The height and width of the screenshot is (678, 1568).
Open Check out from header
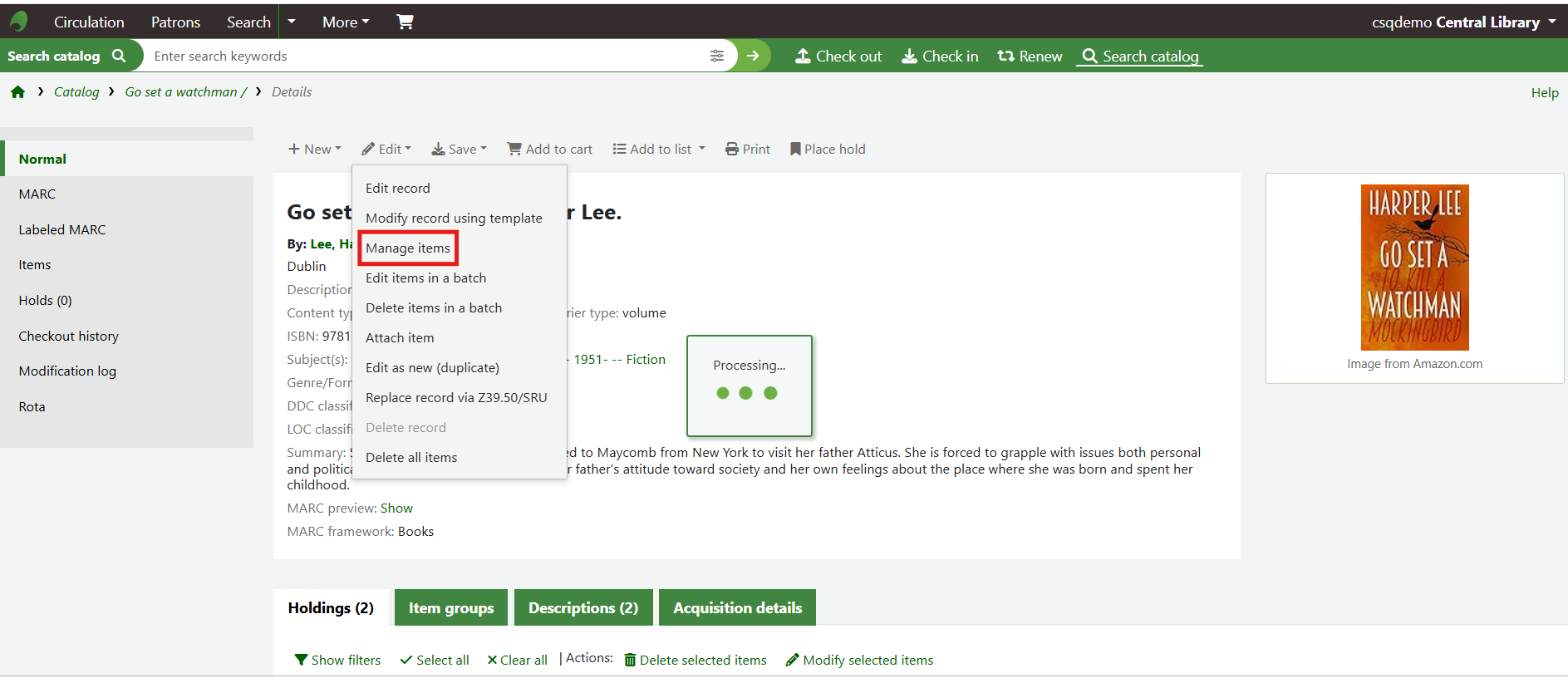coord(838,56)
